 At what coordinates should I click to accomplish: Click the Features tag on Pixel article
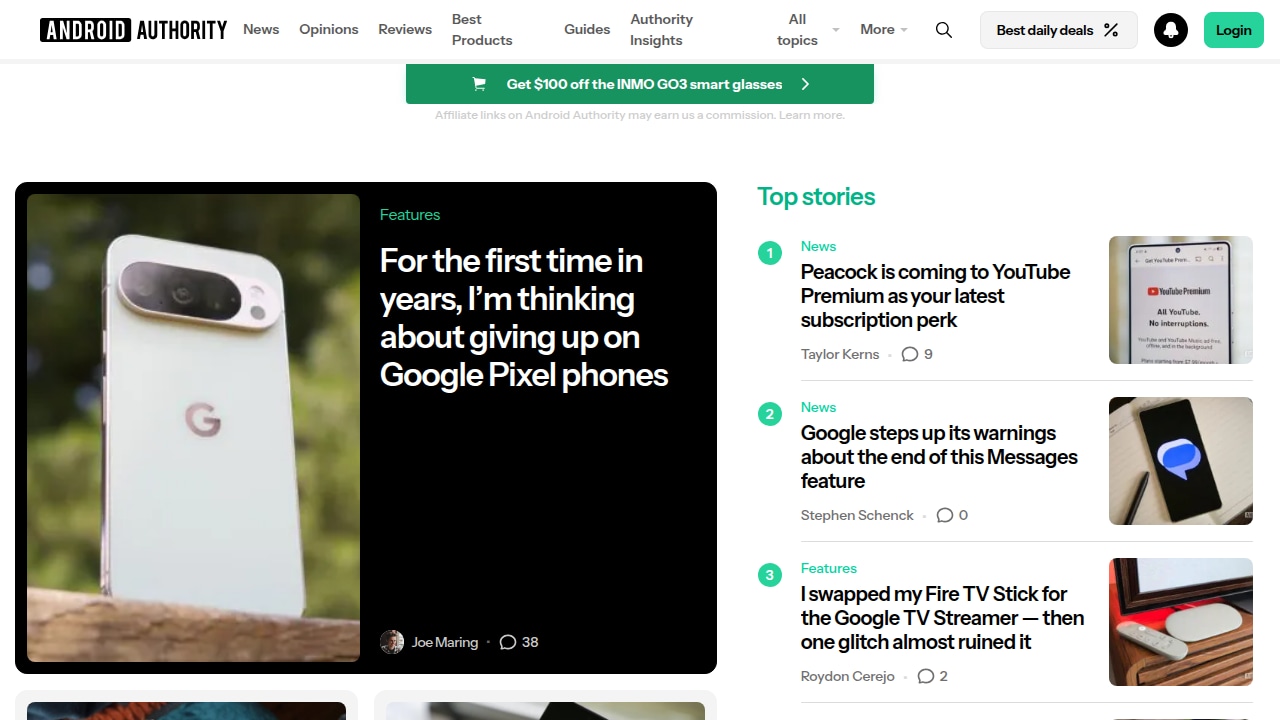point(410,215)
